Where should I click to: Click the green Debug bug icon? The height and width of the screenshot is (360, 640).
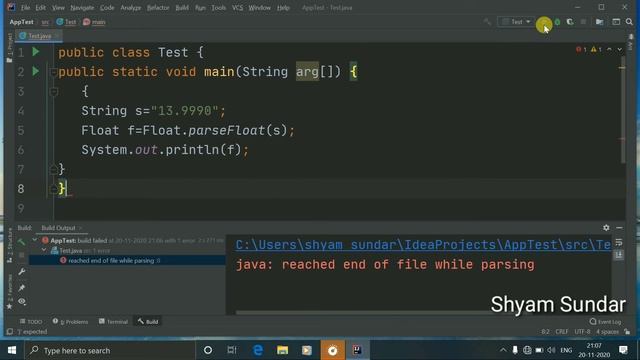click(558, 22)
